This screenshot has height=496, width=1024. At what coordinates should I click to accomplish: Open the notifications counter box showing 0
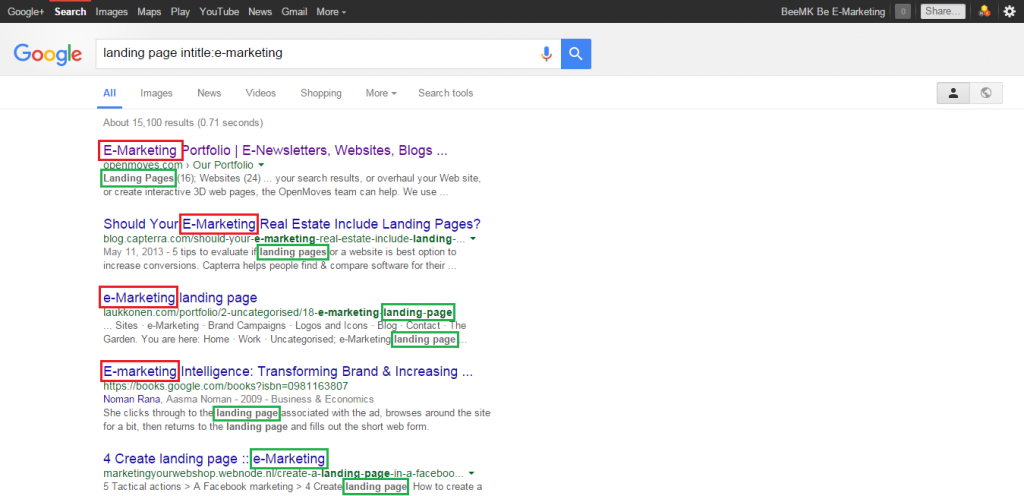[903, 11]
